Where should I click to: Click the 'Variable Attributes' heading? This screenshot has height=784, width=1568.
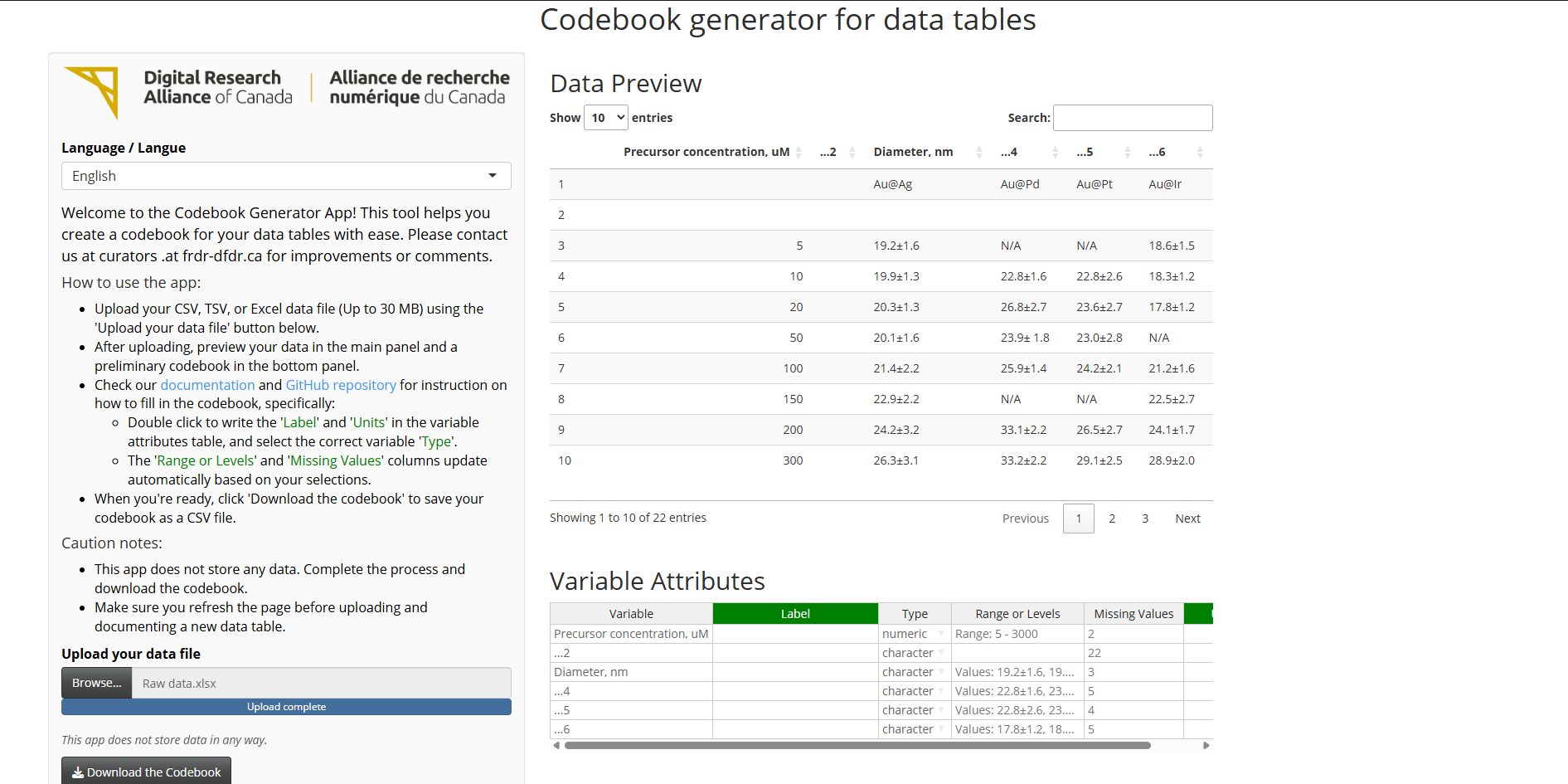[x=657, y=581]
